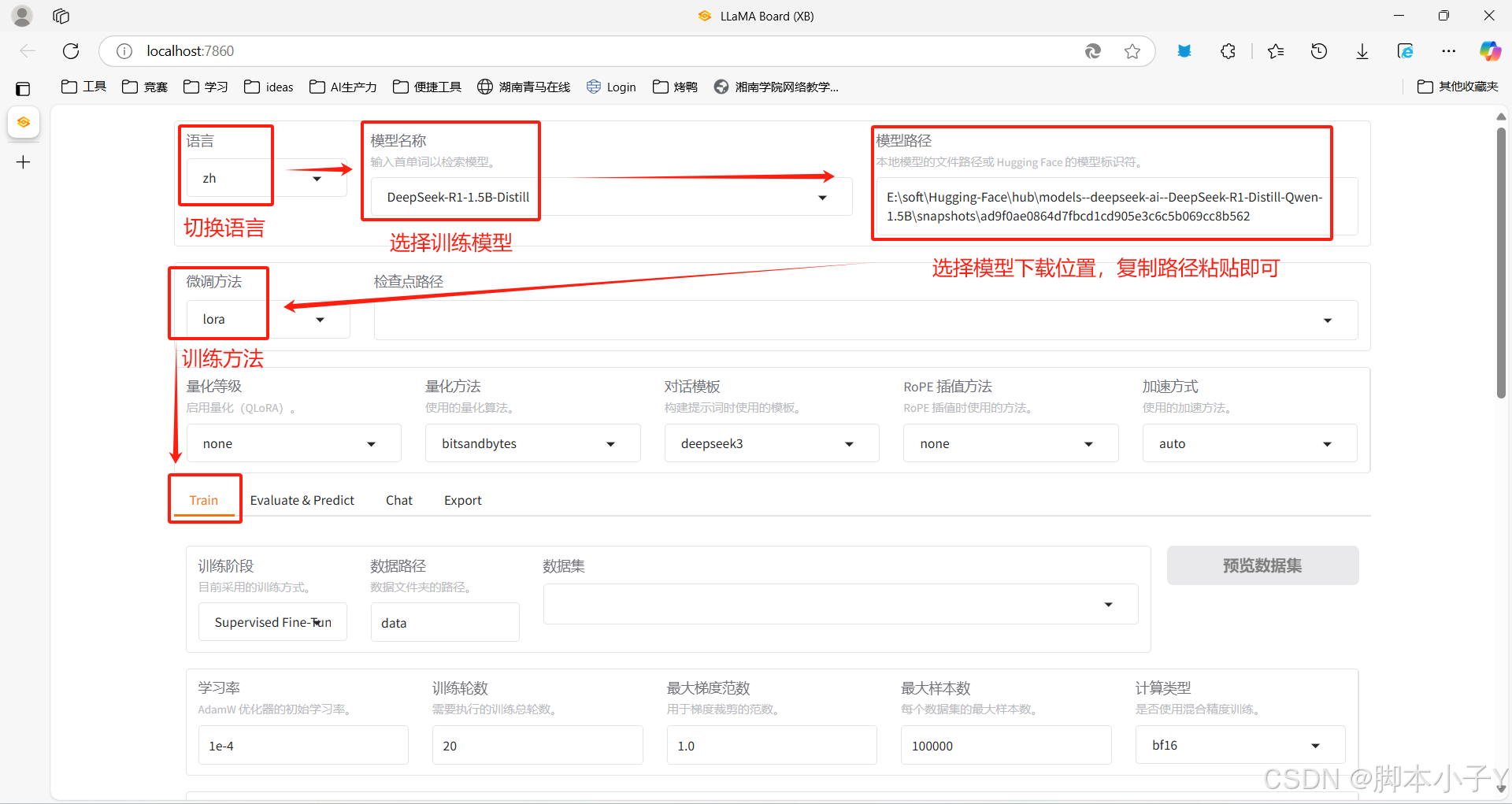Viewport: 1512px width, 804px height.
Task: Toggle the vertical tabs pane icon
Action: [x=23, y=89]
